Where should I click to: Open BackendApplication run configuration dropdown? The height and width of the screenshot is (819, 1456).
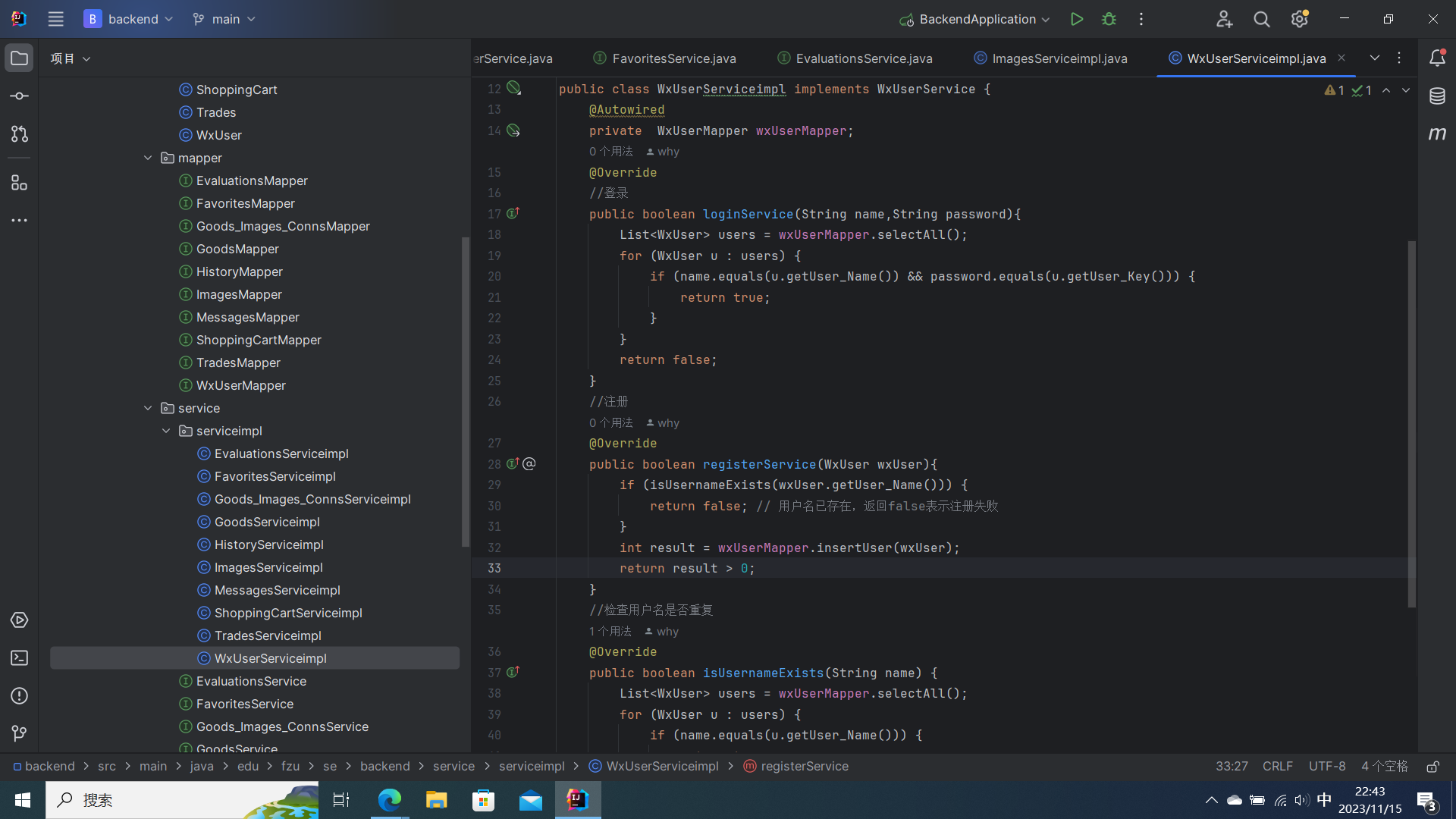click(x=975, y=19)
